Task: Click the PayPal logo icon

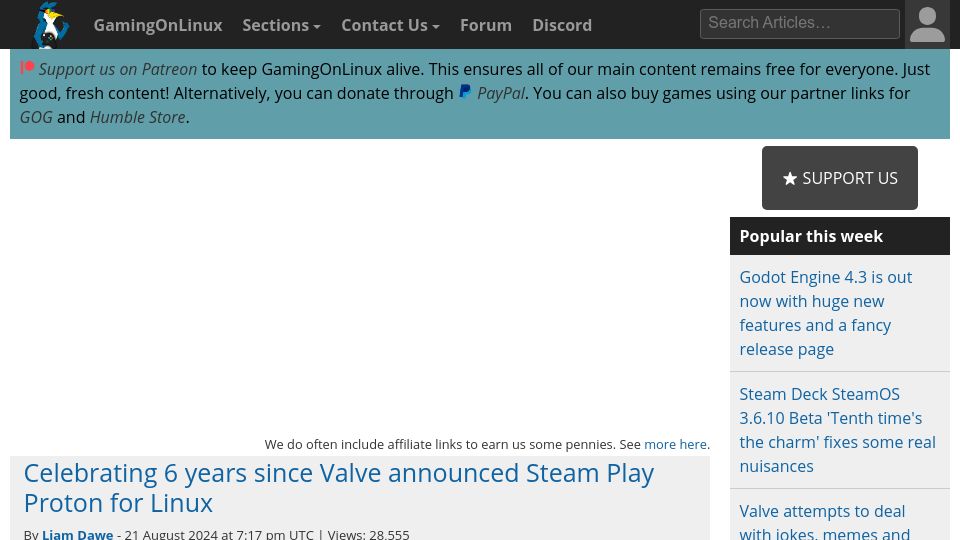Action: [x=465, y=92]
